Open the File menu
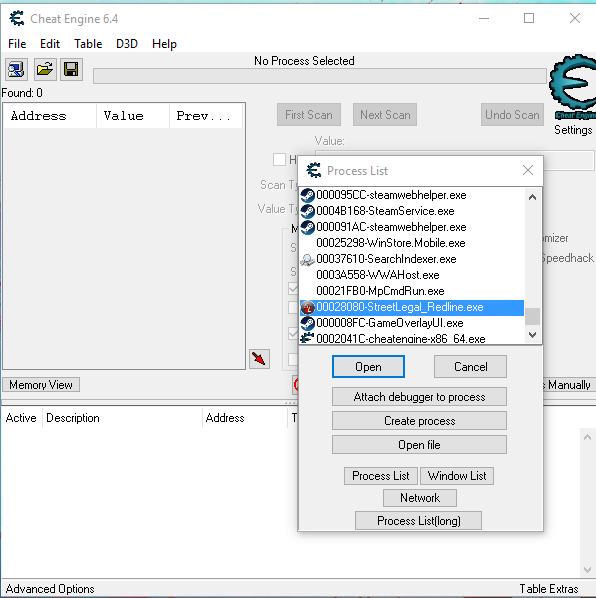Viewport: 596px width, 598px height. click(17, 44)
